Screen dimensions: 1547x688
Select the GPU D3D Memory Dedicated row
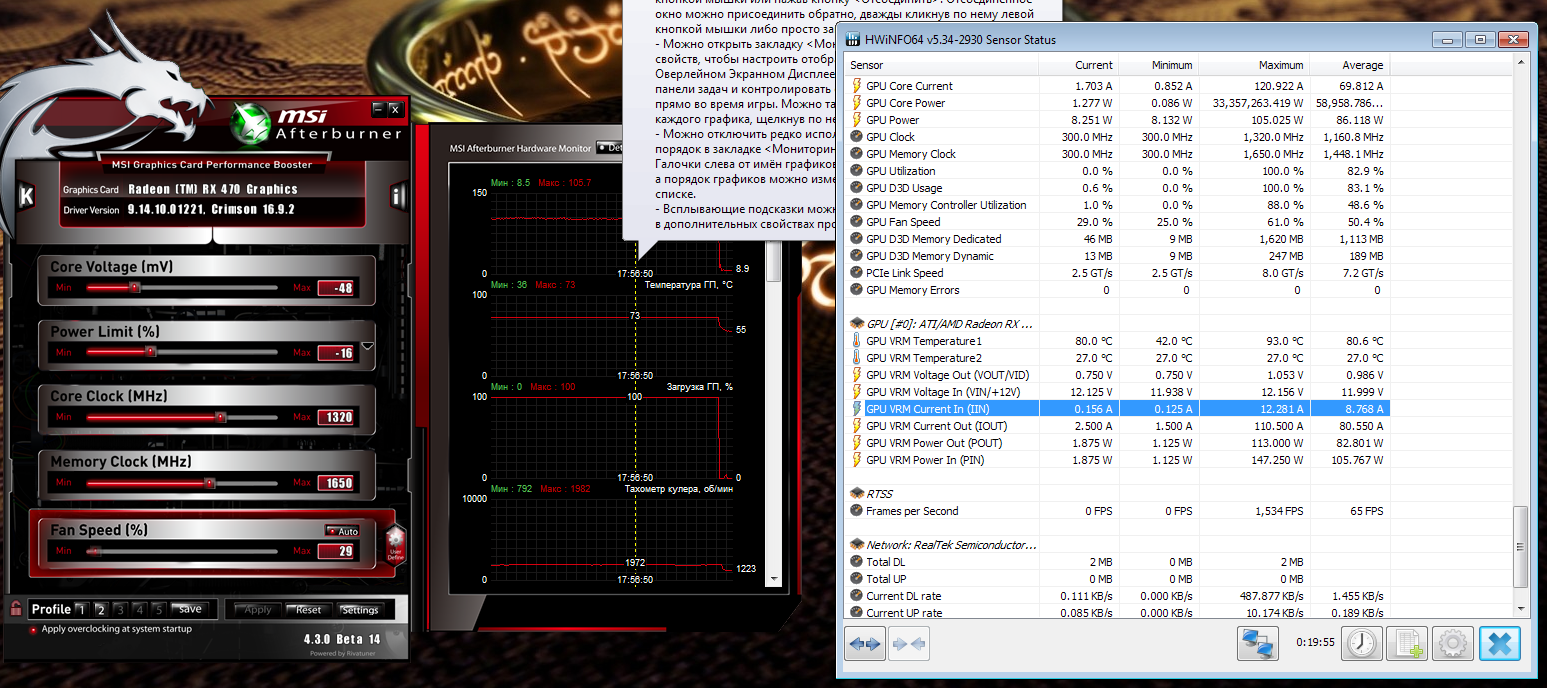click(x=1117, y=239)
